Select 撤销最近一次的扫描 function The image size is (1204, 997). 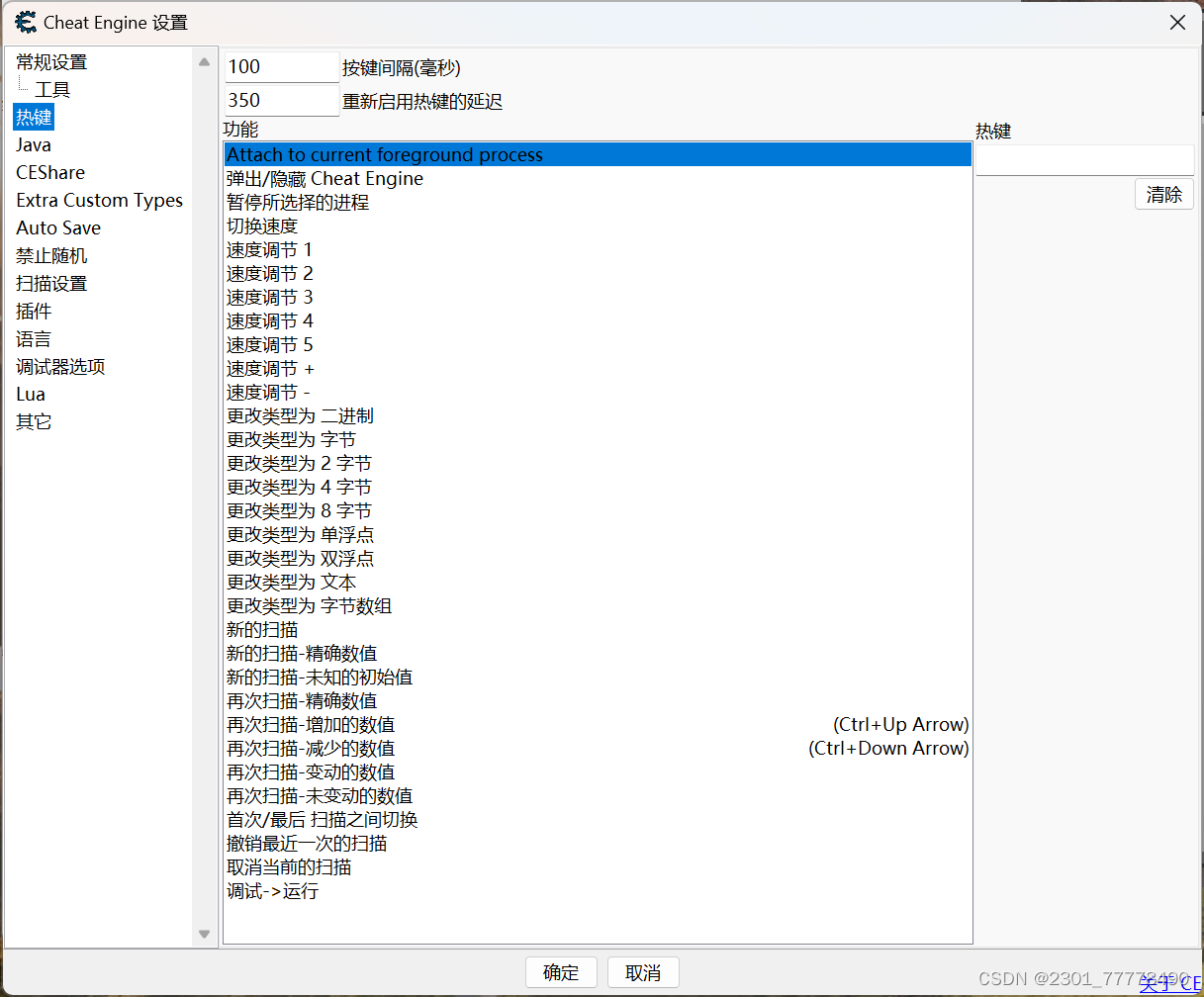[x=598, y=844]
